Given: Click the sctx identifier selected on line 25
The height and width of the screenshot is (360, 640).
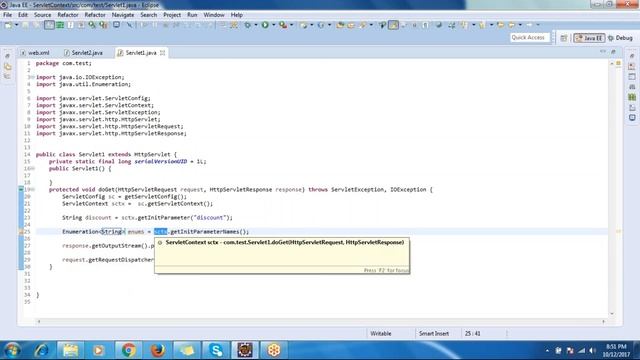Looking at the screenshot, I should 160,231.
